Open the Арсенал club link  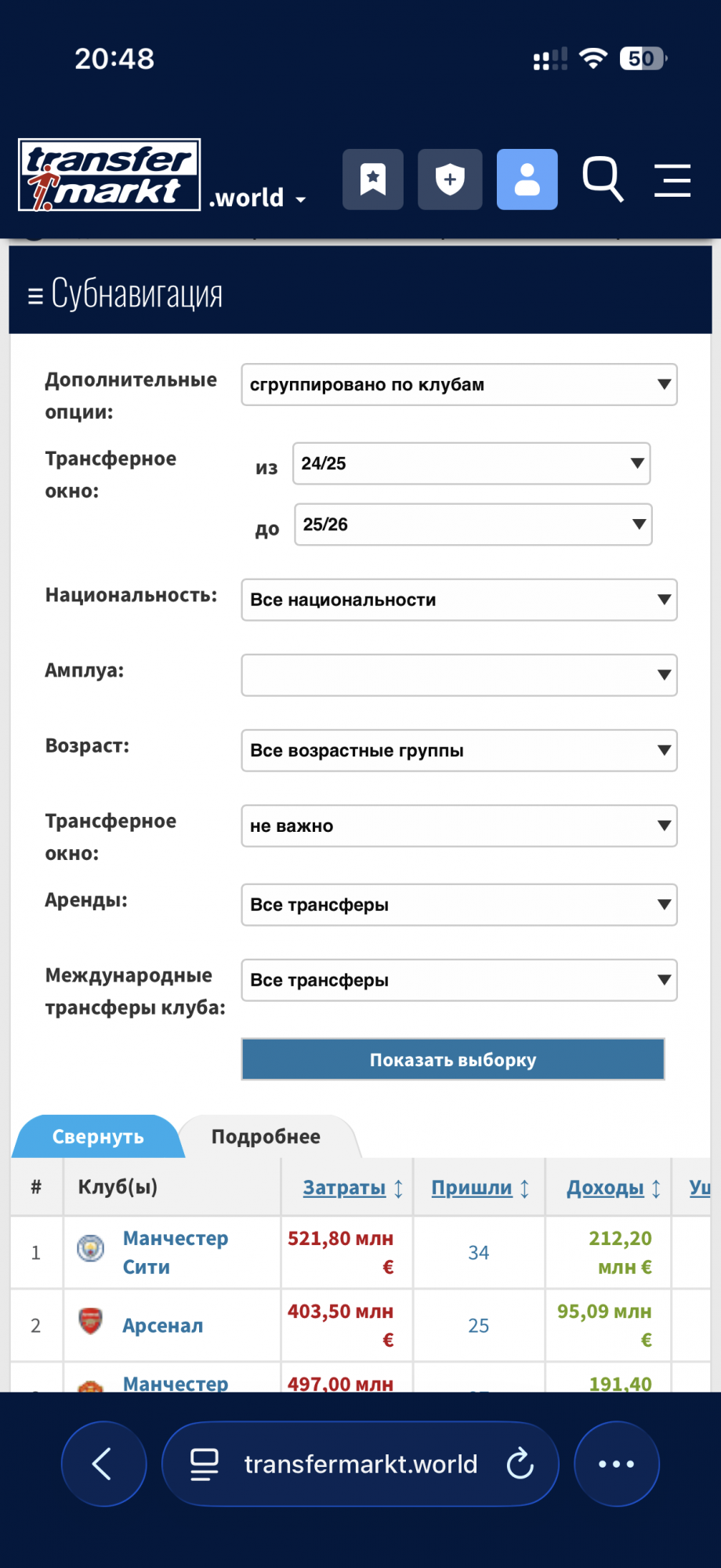(163, 1326)
